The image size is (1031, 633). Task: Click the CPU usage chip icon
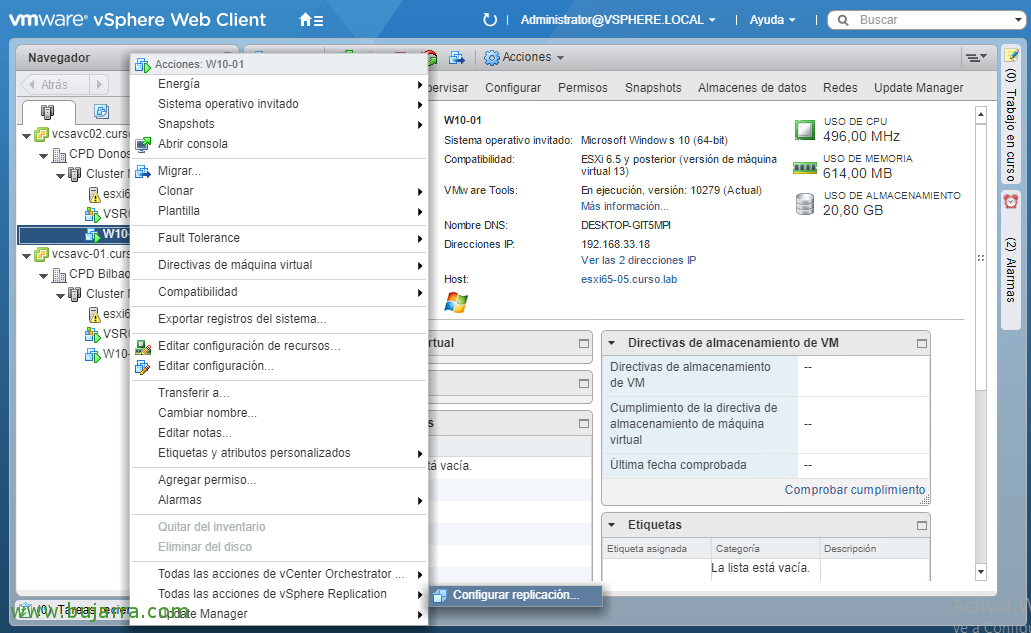coord(805,129)
